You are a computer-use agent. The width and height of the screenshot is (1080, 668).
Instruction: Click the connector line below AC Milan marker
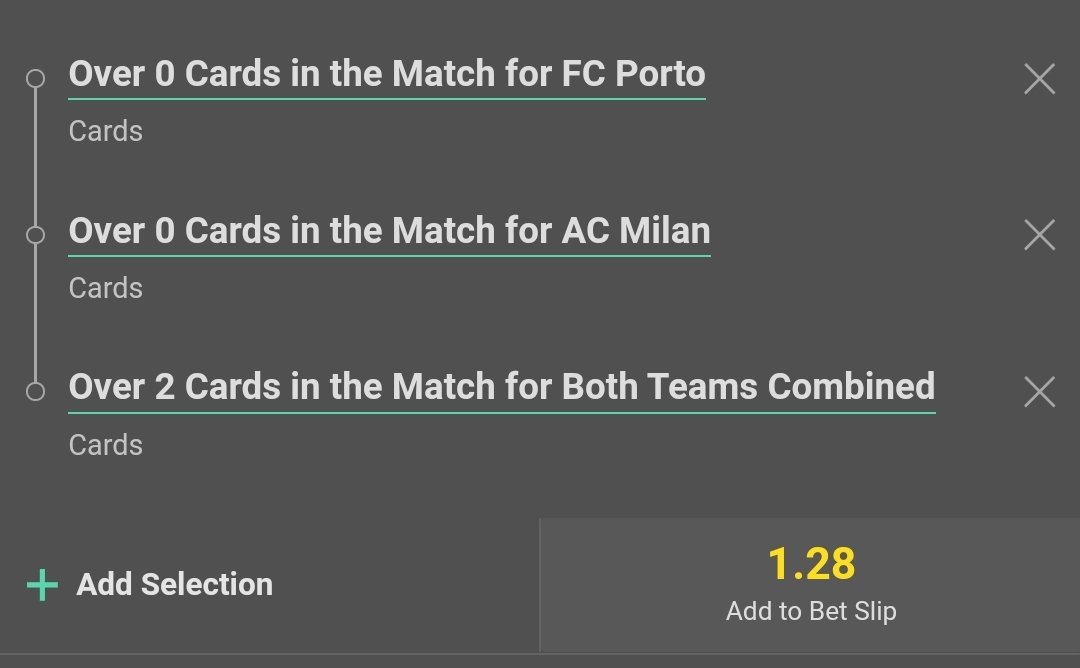[x=35, y=313]
